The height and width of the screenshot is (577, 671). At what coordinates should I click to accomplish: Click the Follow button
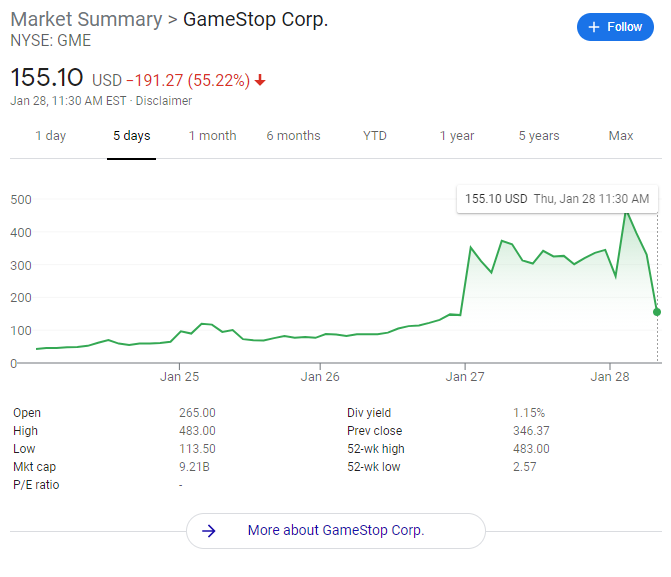coord(615,27)
